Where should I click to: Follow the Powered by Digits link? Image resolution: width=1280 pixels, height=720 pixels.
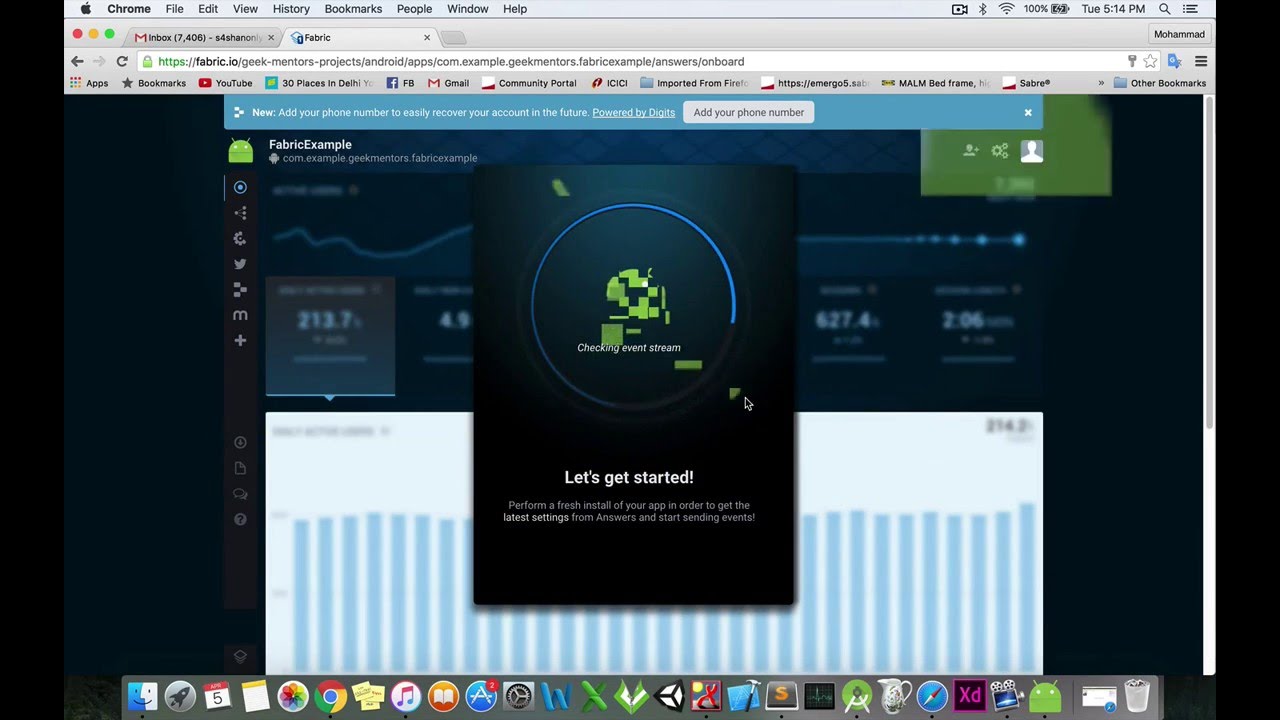[x=633, y=112]
